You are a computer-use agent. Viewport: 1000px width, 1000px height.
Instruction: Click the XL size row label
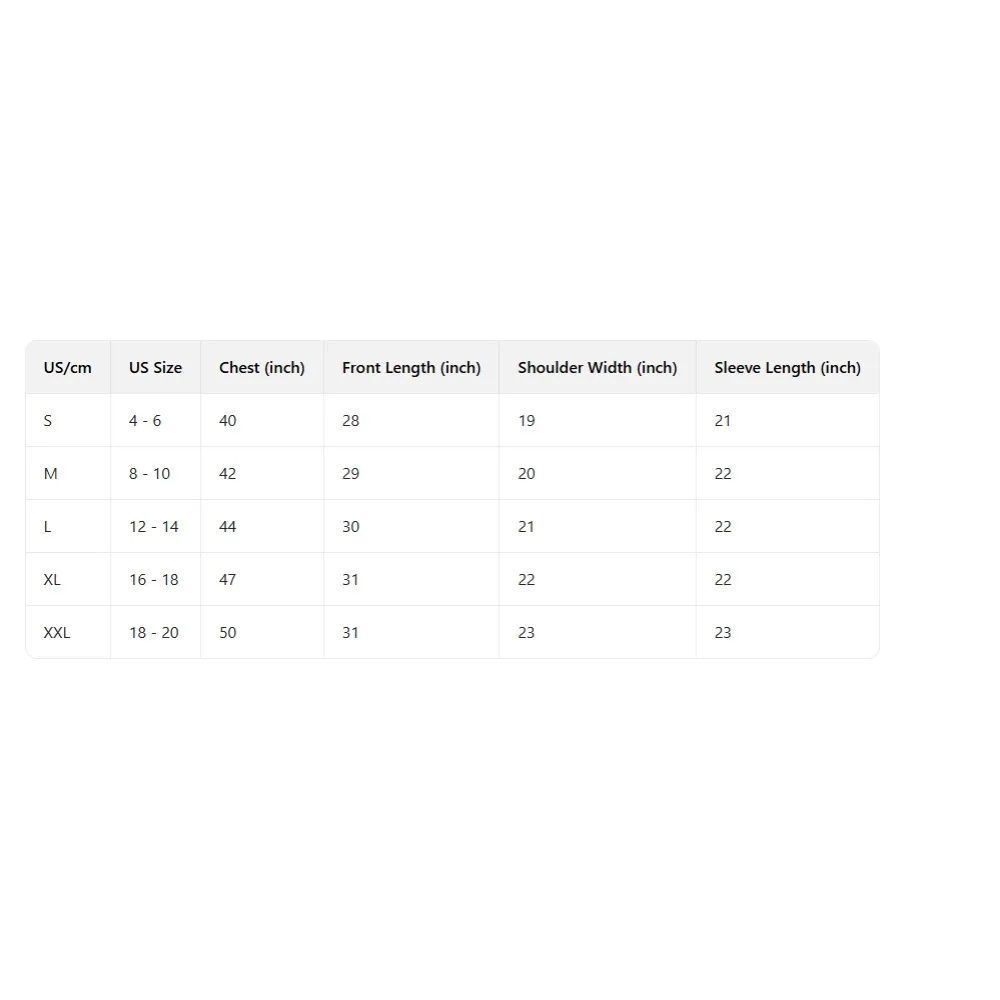tap(53, 580)
